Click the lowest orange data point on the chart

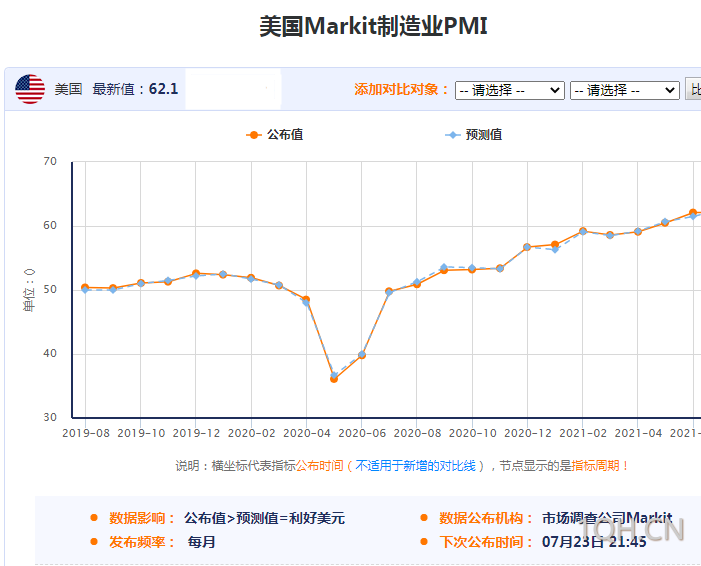334,379
